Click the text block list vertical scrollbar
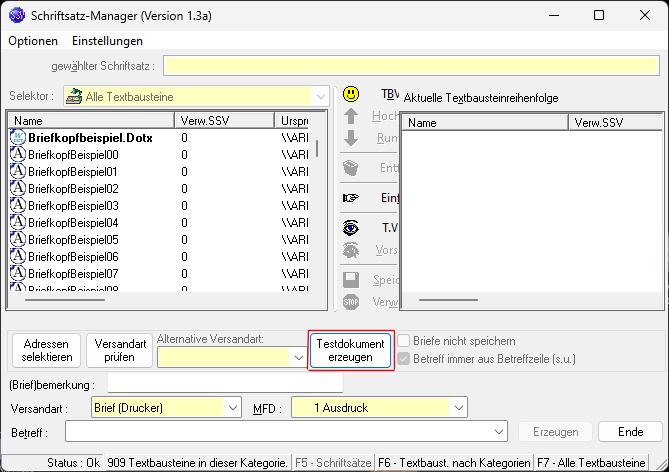 pos(318,149)
